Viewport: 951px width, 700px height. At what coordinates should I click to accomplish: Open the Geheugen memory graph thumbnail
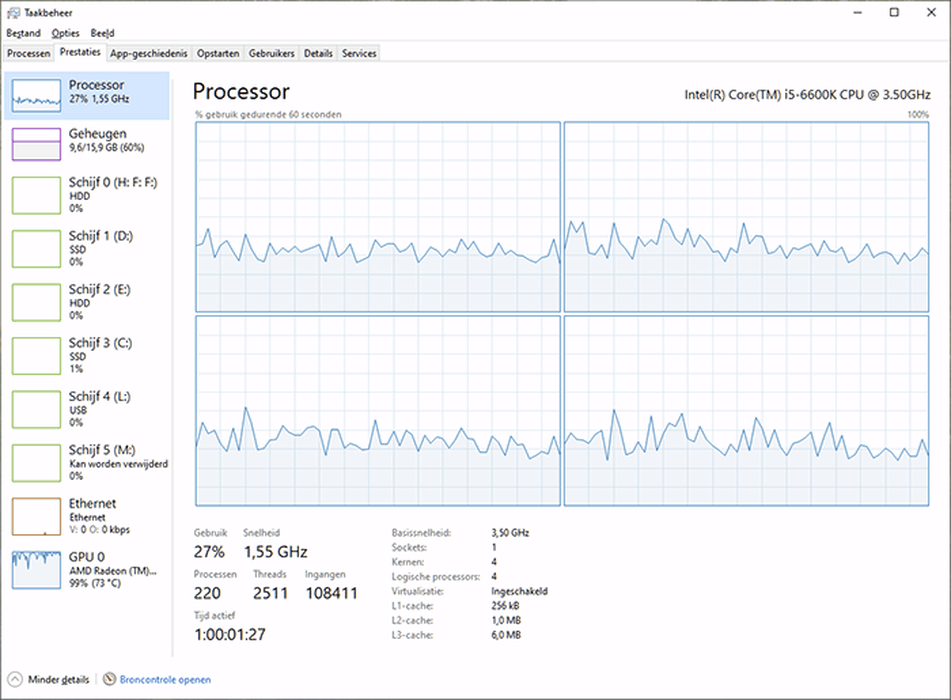coord(36,144)
